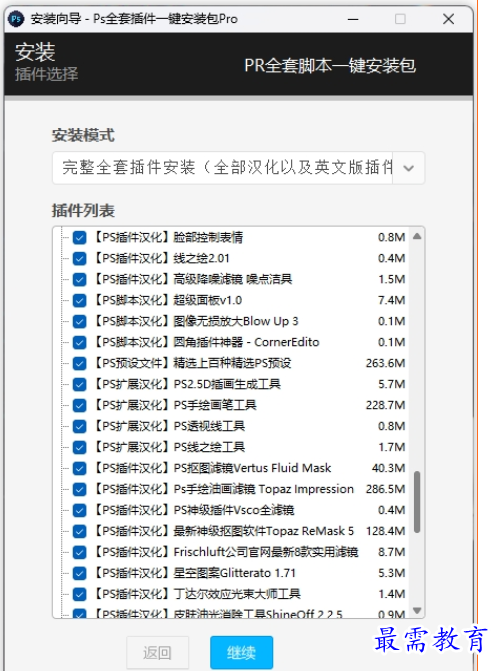Open the 安装模式 dropdown arrow
Image resolution: width=496 pixels, height=671 pixels.
tap(409, 168)
